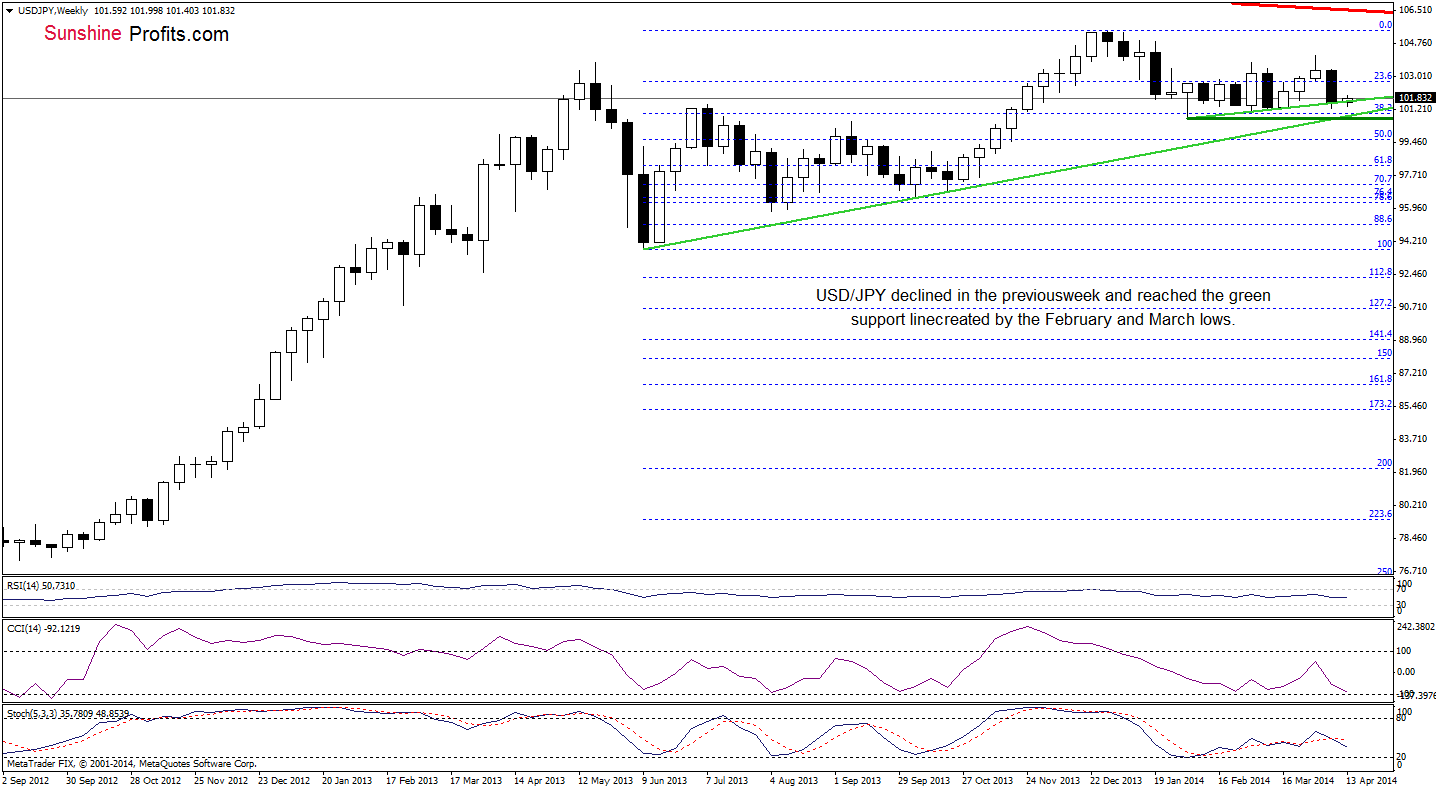The width and height of the screenshot is (1436, 789).
Task: Click the Stoch(5,3,3) indicator label
Action: [67, 715]
